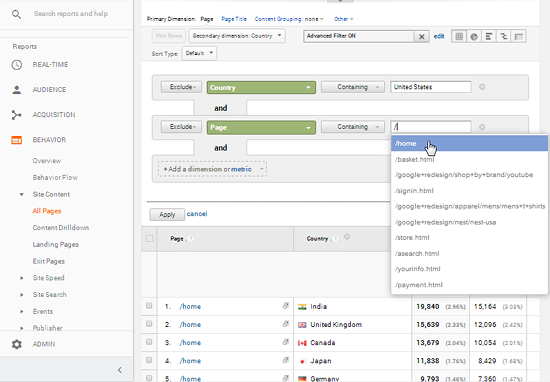Click the cancel link
Viewport: 550px width, 382px height.
(x=197, y=214)
